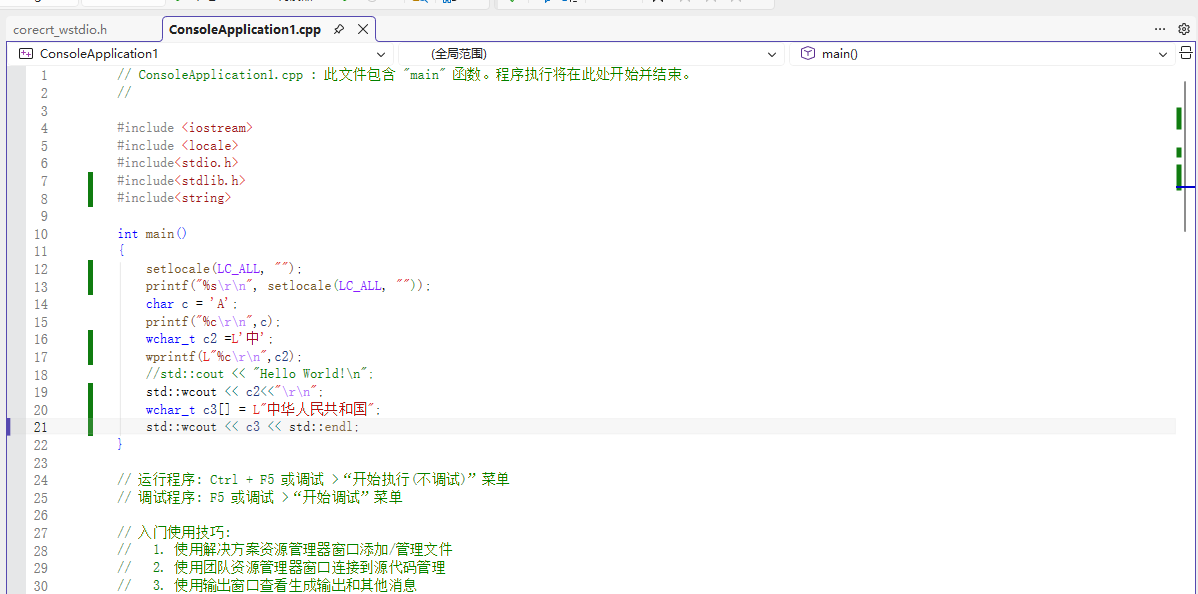The image size is (1198, 594).
Task: Click the 使用解决方案资源管理器 comment line
Action: tap(285, 550)
